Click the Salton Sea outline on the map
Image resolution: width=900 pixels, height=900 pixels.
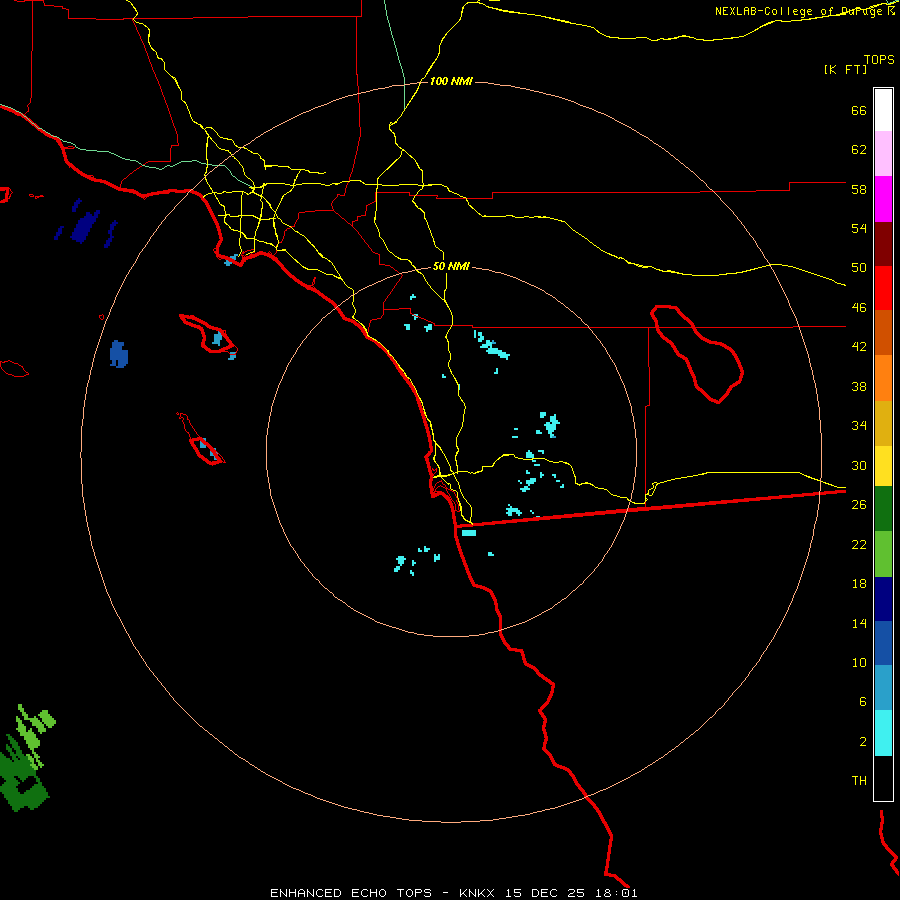click(x=697, y=354)
